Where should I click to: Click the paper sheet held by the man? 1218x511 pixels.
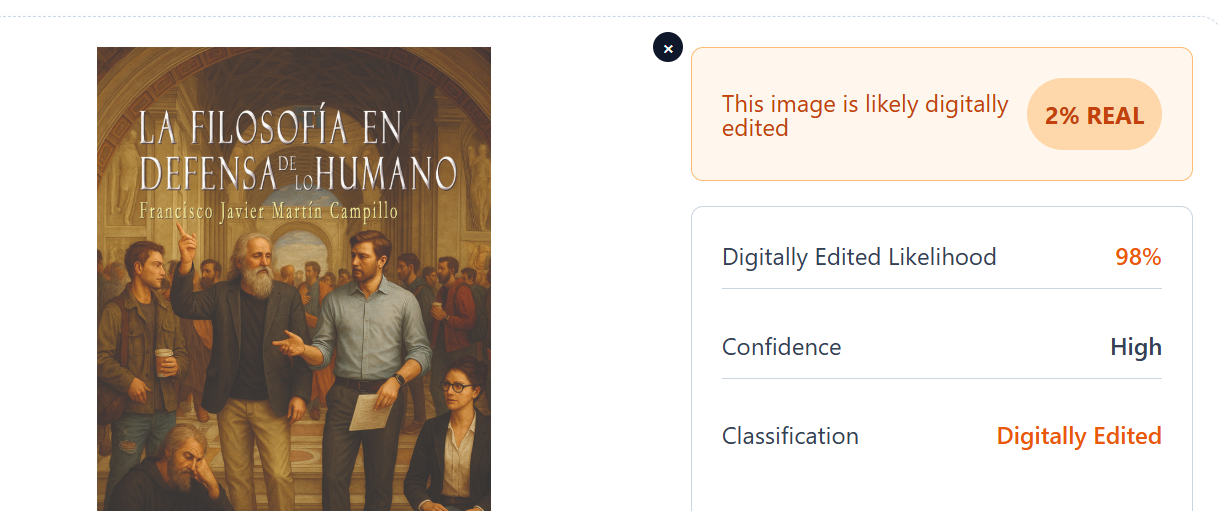tap(369, 411)
